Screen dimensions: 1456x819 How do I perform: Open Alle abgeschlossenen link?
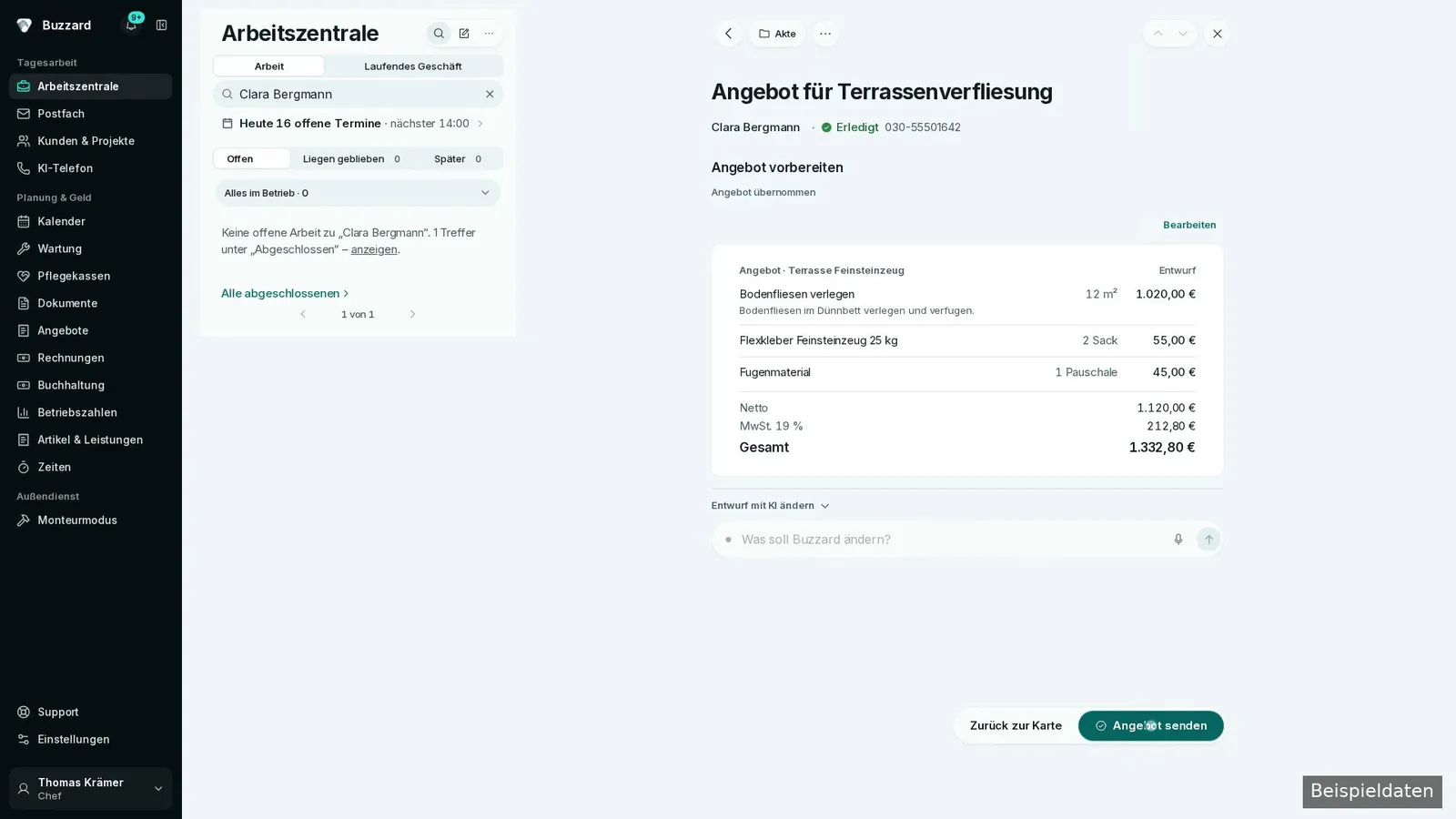(x=285, y=293)
